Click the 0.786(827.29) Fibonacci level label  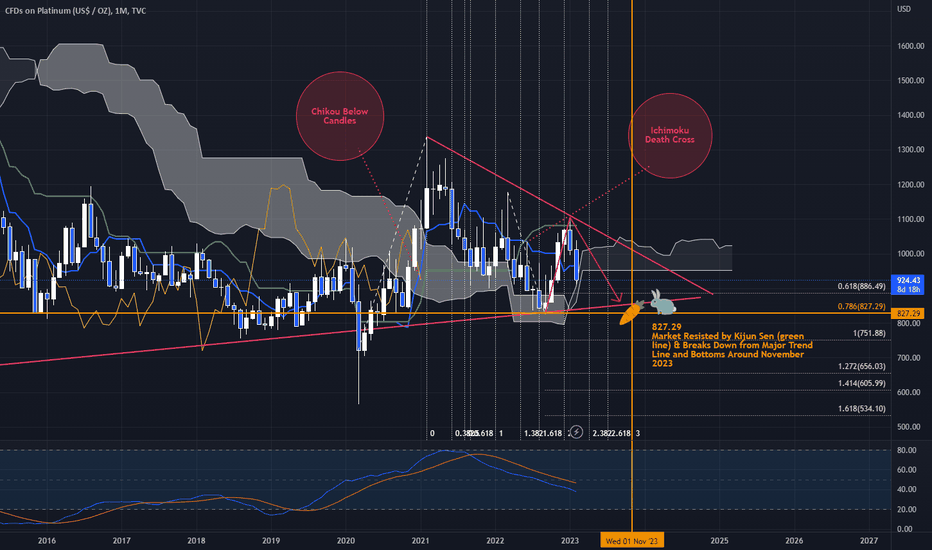861,307
